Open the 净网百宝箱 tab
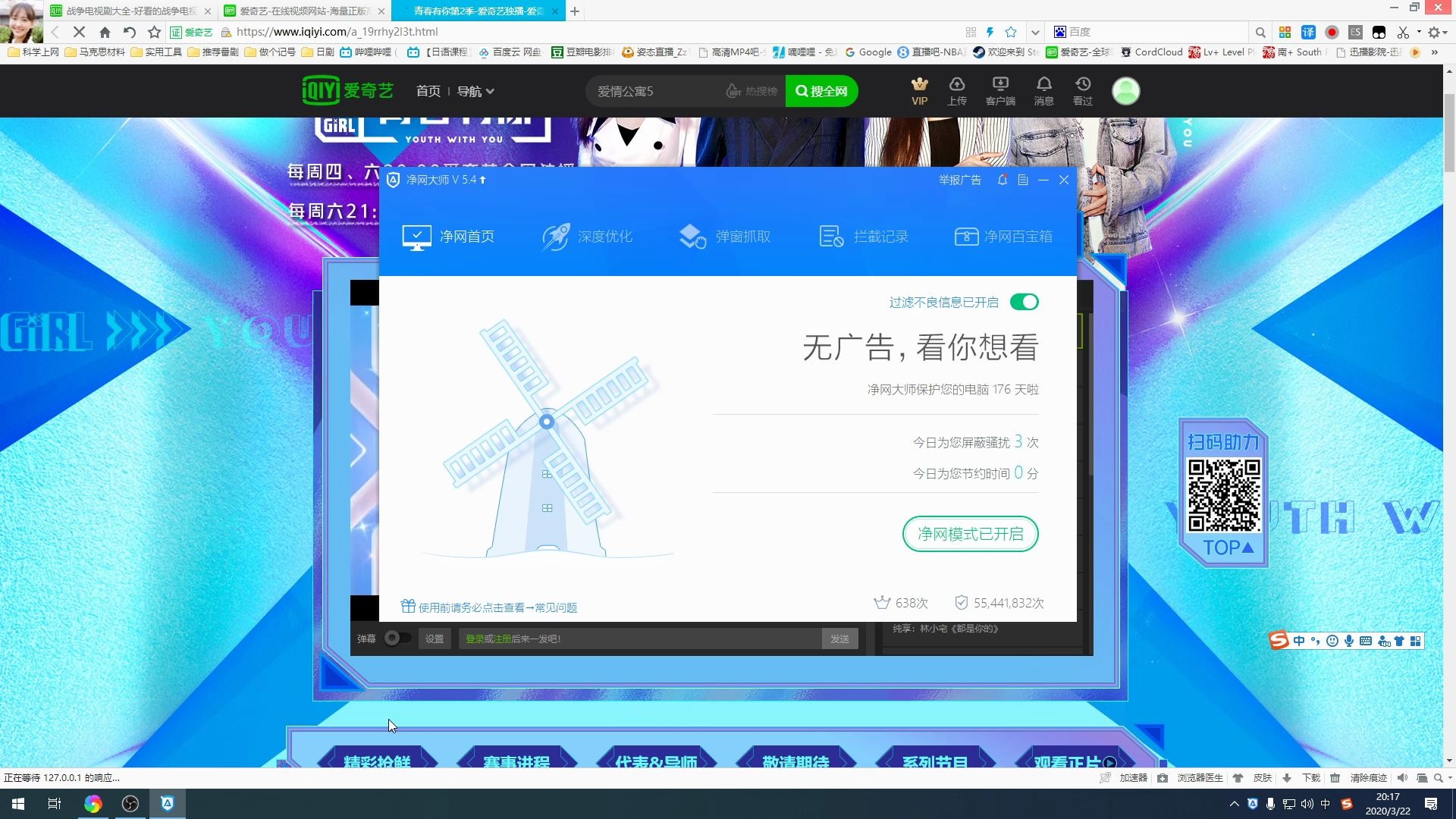The width and height of the screenshot is (1456, 819). (1003, 237)
